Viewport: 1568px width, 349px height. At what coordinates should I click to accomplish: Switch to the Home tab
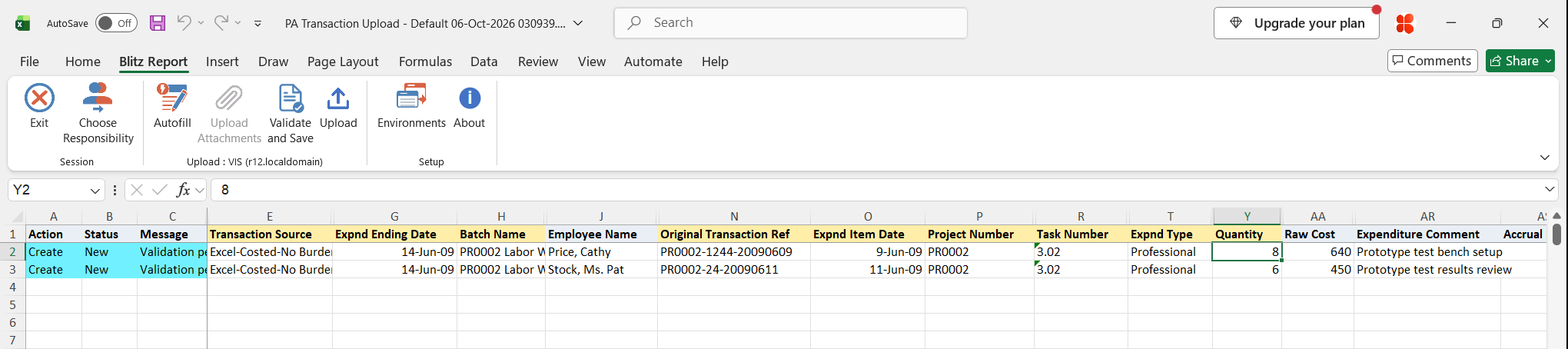tap(83, 61)
